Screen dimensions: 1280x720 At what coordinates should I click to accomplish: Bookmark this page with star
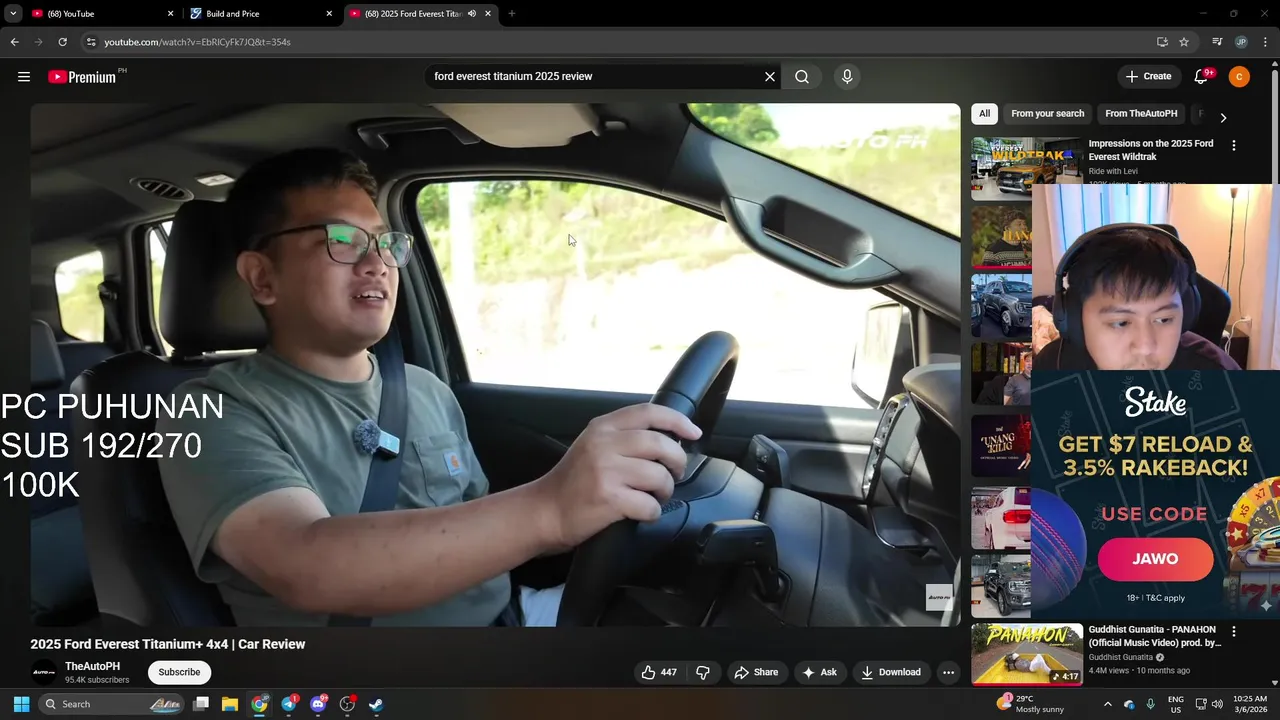coord(1184,42)
